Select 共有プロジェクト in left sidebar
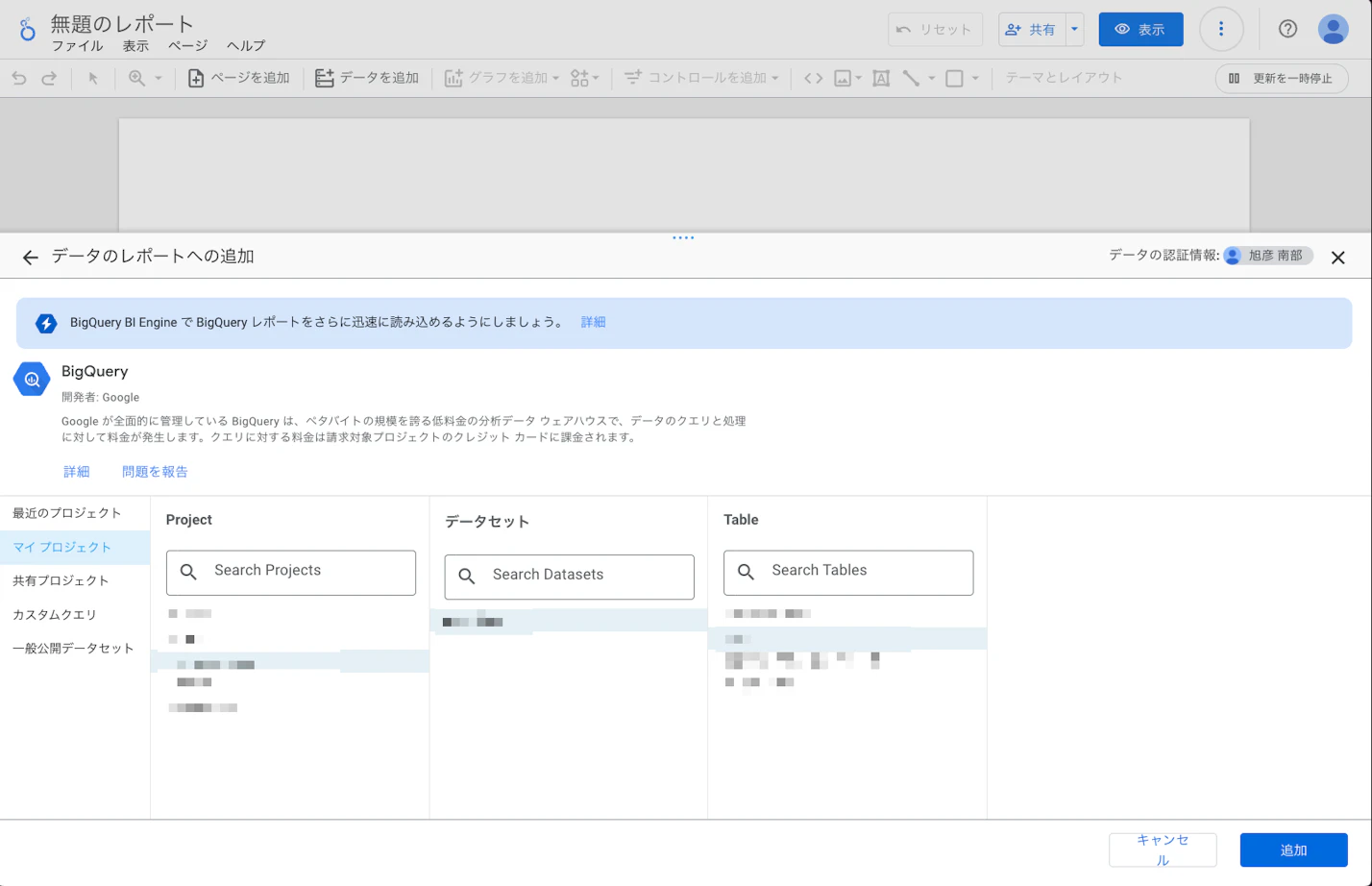The height and width of the screenshot is (886, 1372). coord(61,580)
